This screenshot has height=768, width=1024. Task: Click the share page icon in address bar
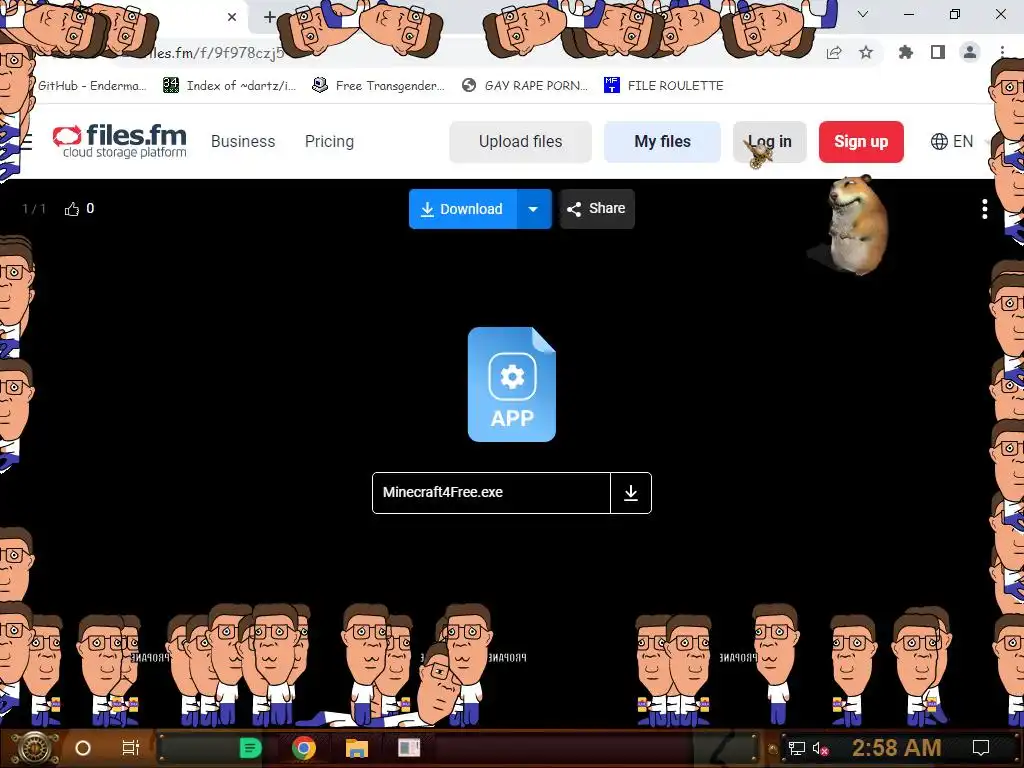pyautogui.click(x=834, y=53)
